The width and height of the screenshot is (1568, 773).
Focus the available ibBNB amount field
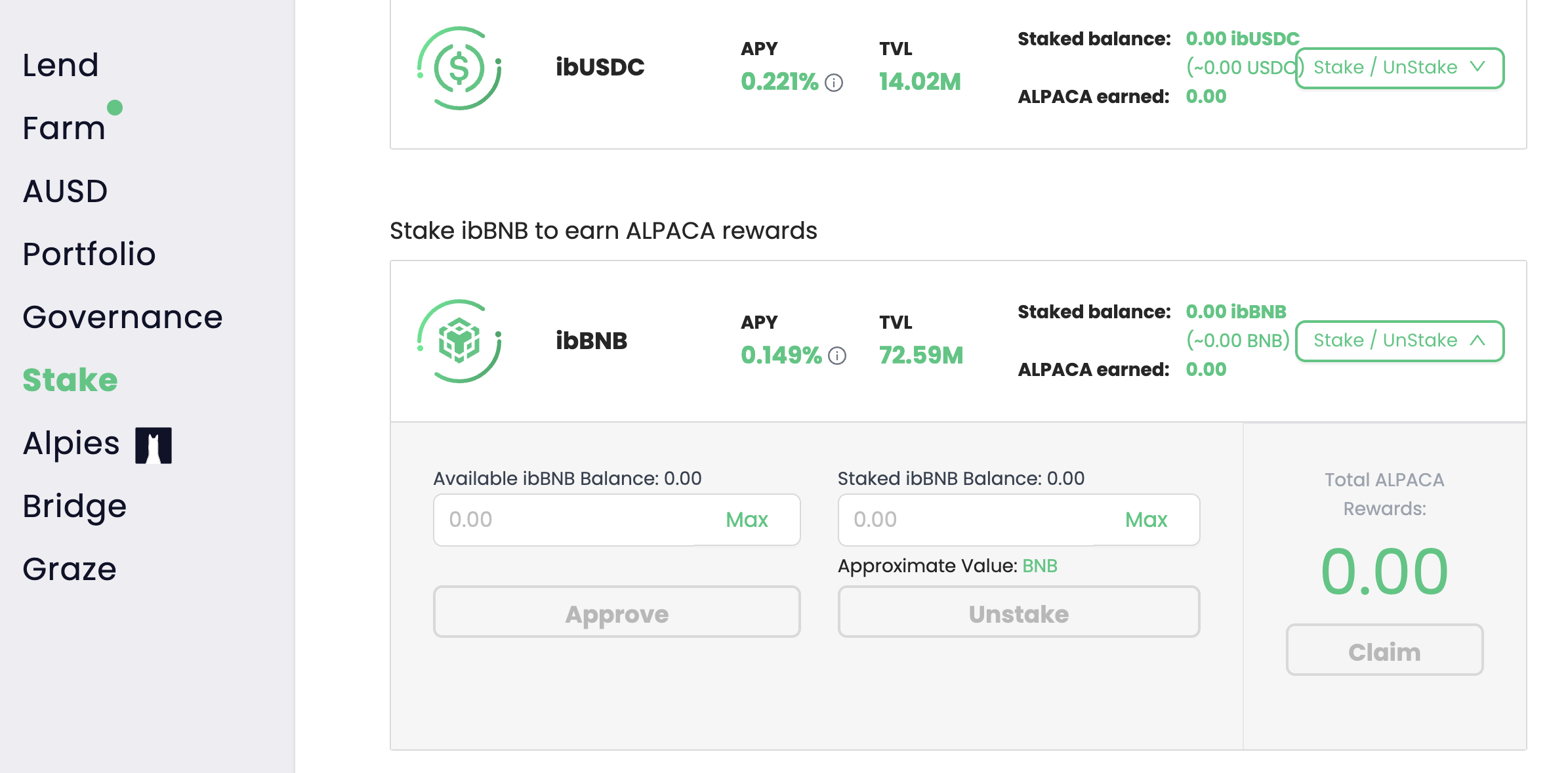pyautogui.click(x=617, y=520)
